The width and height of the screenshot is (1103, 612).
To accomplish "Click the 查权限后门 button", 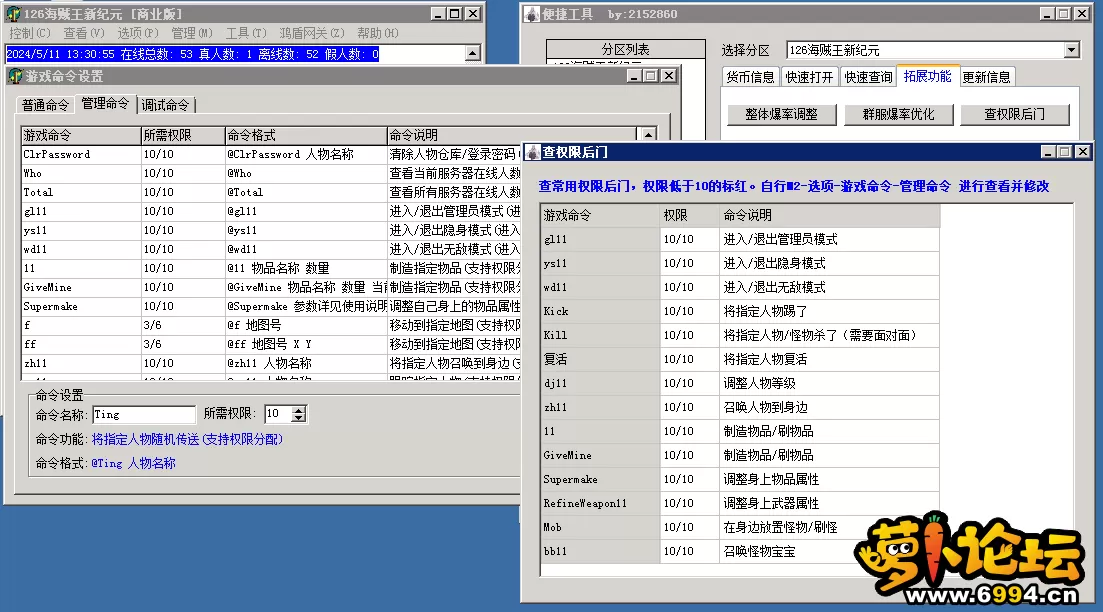I will 1014,114.
